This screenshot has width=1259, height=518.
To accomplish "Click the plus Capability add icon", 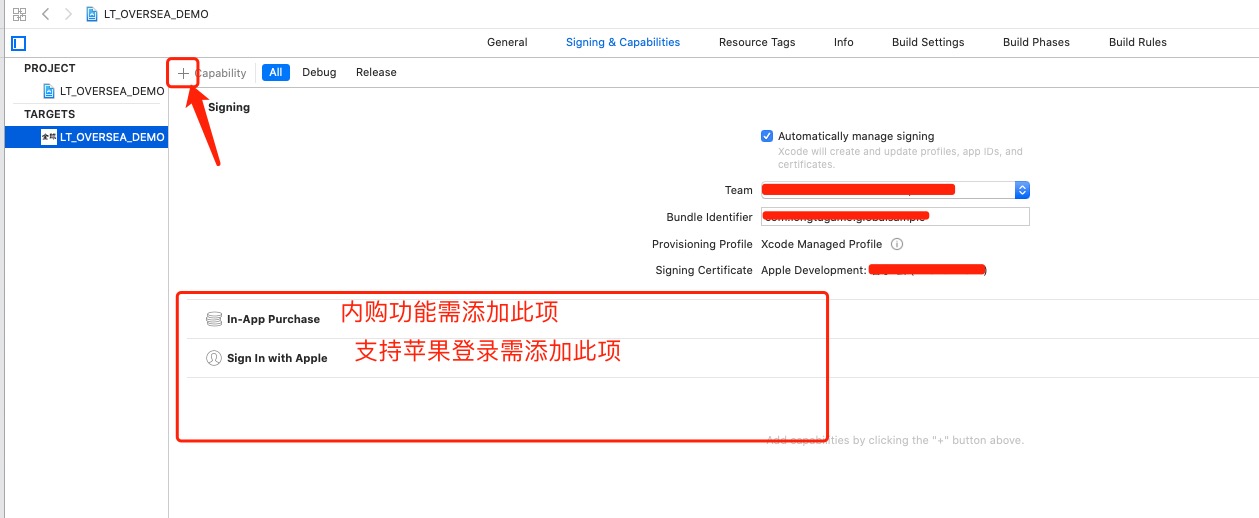I will tap(183, 73).
